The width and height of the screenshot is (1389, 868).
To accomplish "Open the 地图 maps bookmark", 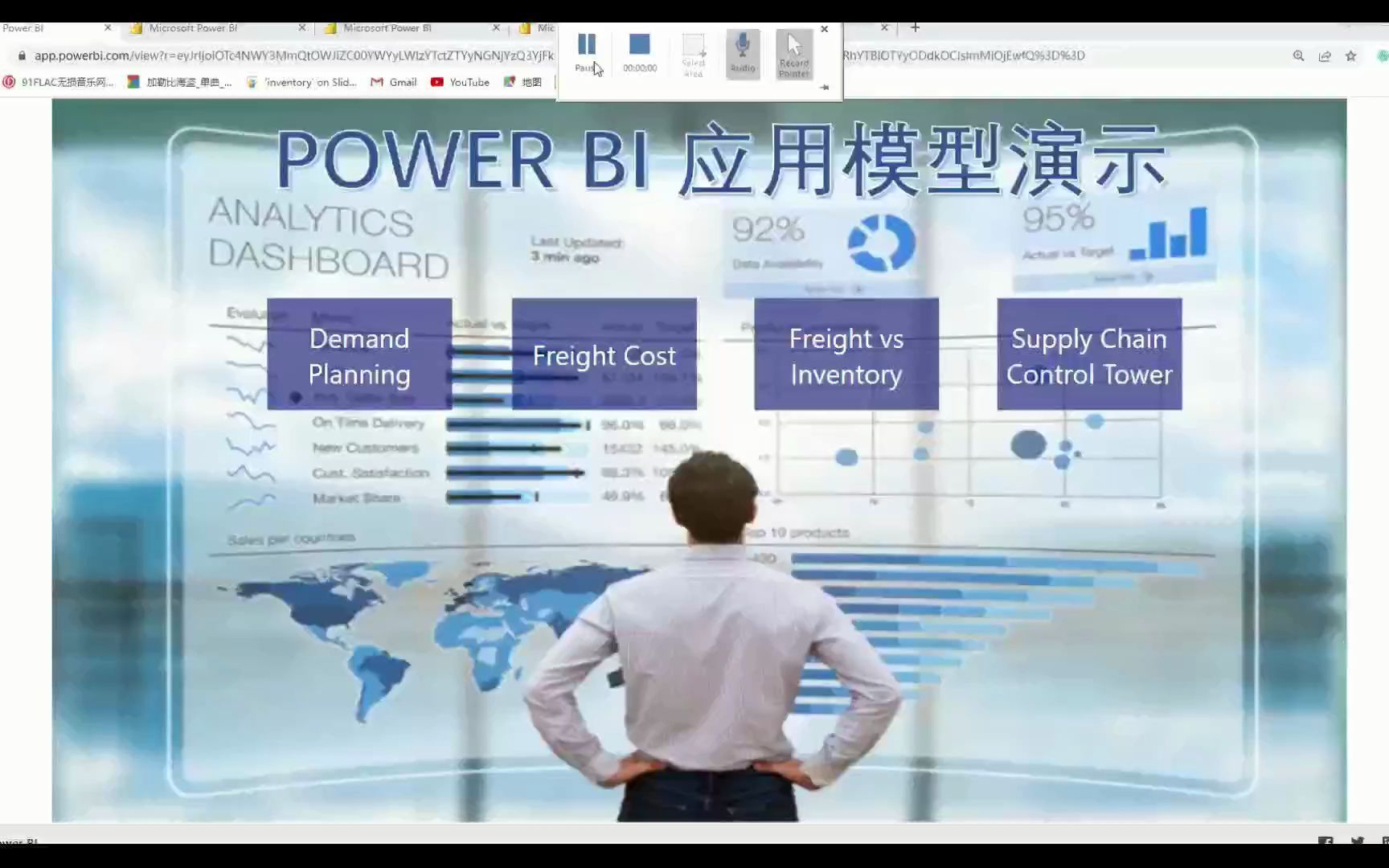I will pyautogui.click(x=522, y=82).
